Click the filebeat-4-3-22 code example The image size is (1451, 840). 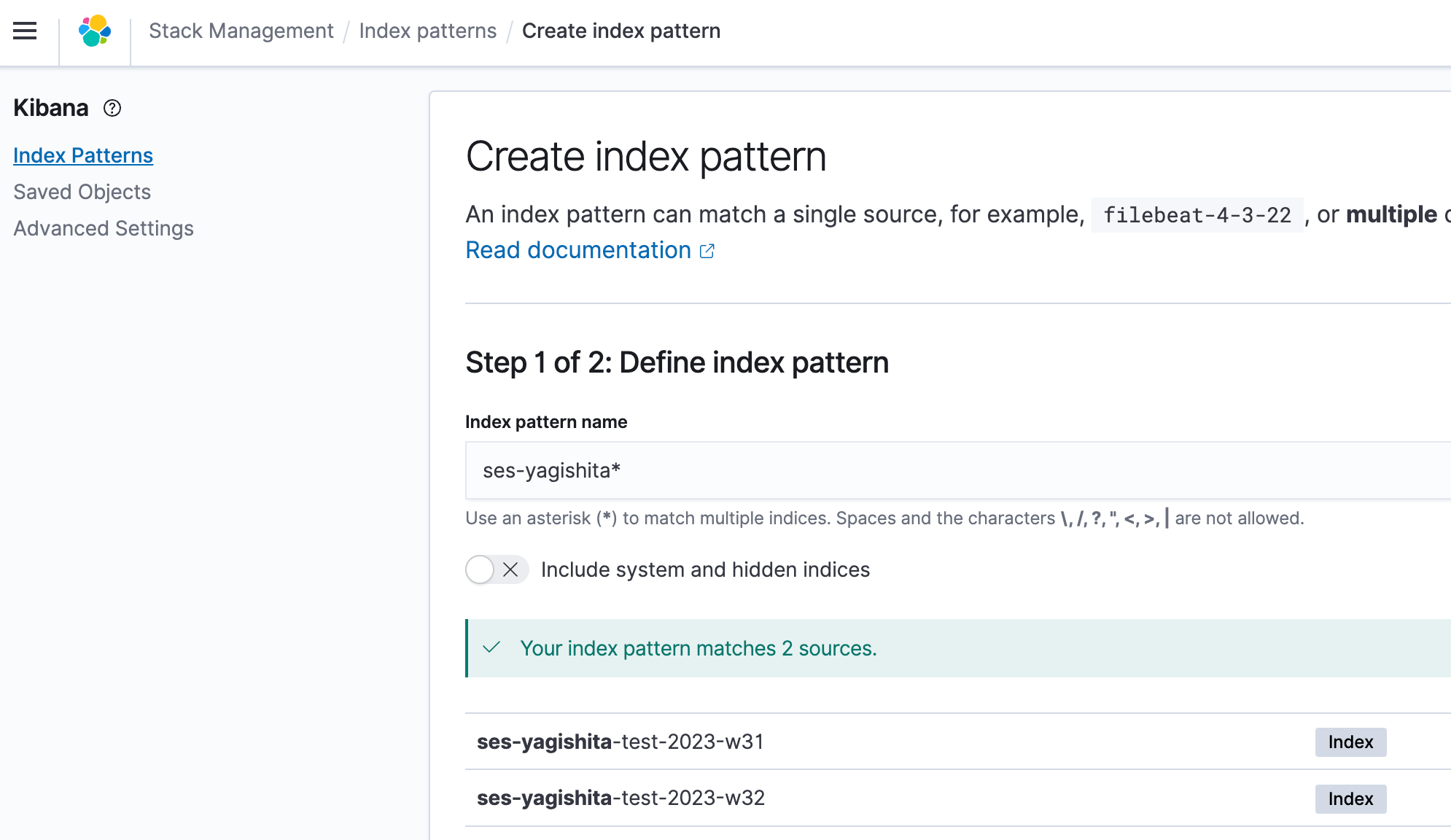(1197, 215)
